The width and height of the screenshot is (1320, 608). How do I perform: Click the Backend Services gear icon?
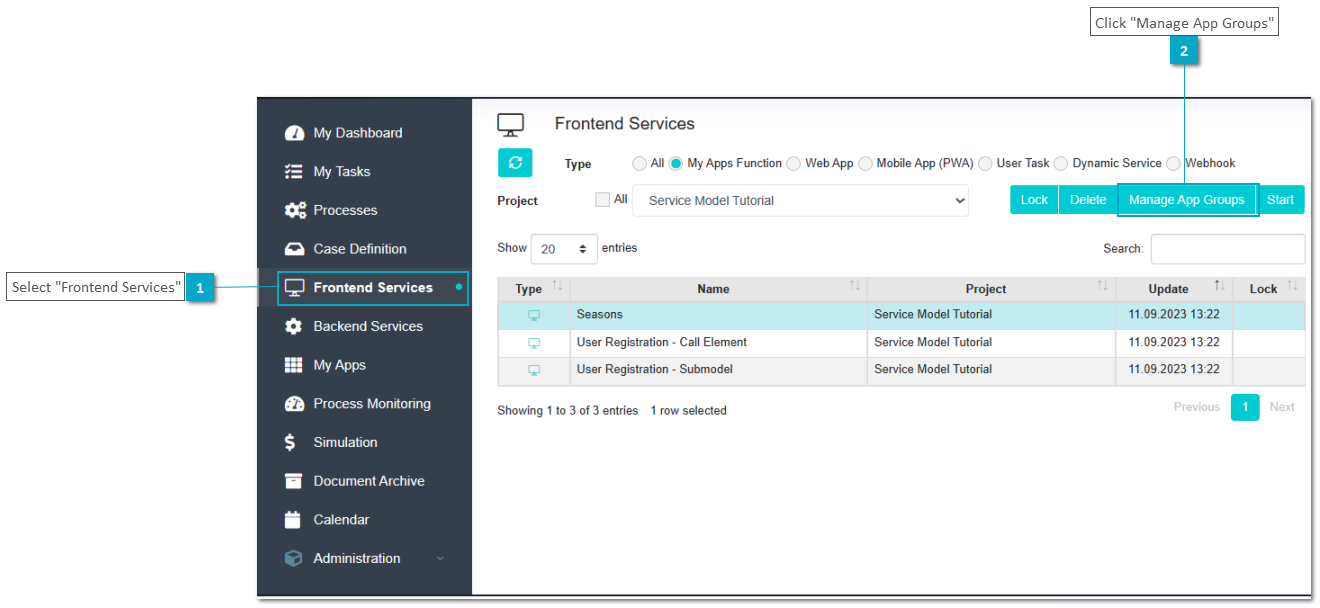294,326
